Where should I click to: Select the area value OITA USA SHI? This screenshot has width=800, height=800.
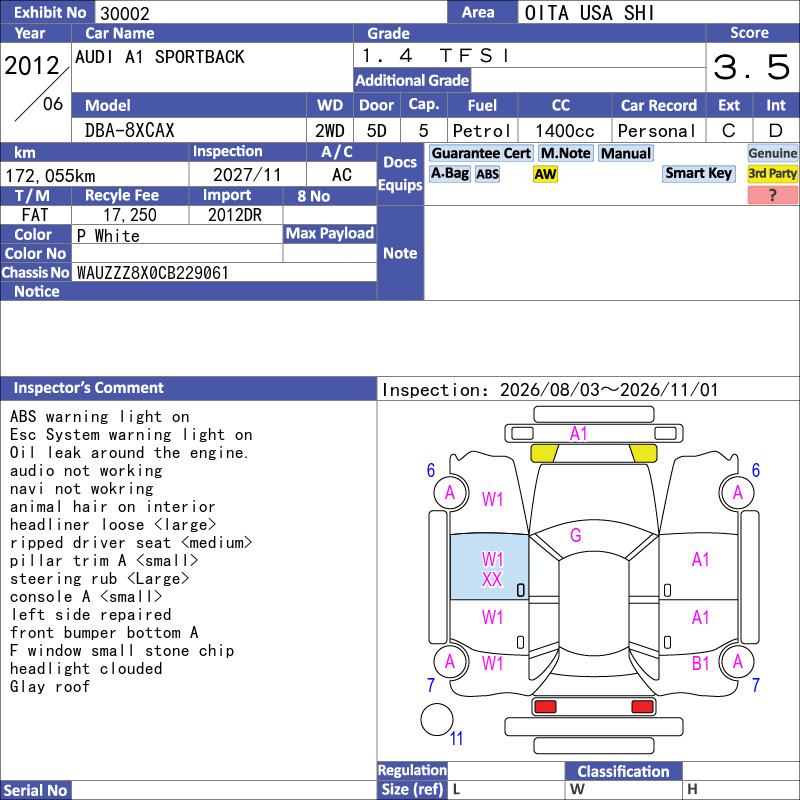coord(589,13)
